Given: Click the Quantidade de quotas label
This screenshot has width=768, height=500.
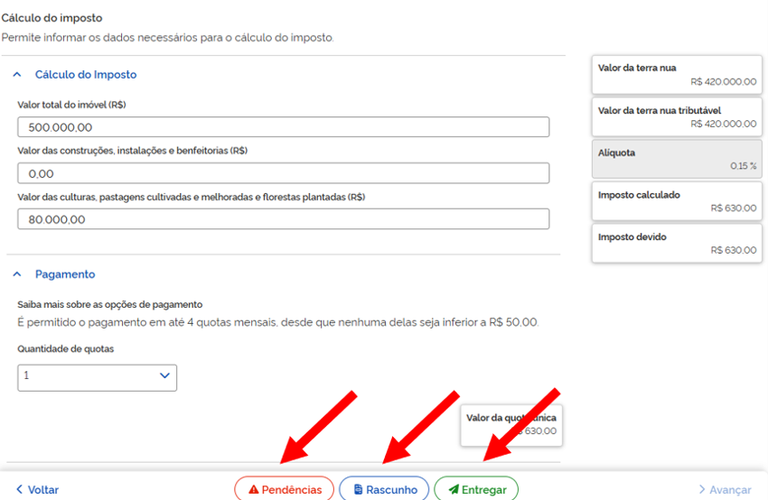Looking at the screenshot, I should [66, 349].
